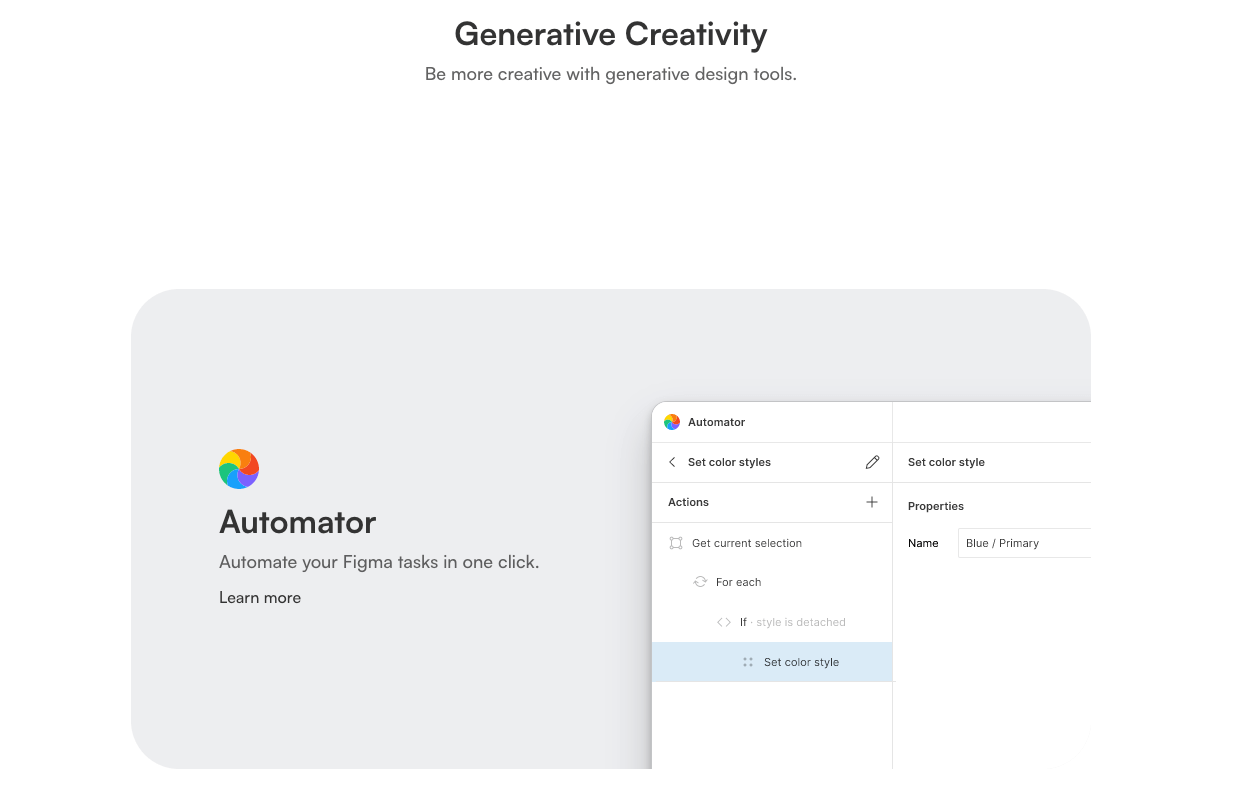Click the Properties section label
Viewport: 1239px width, 799px height.
936,506
